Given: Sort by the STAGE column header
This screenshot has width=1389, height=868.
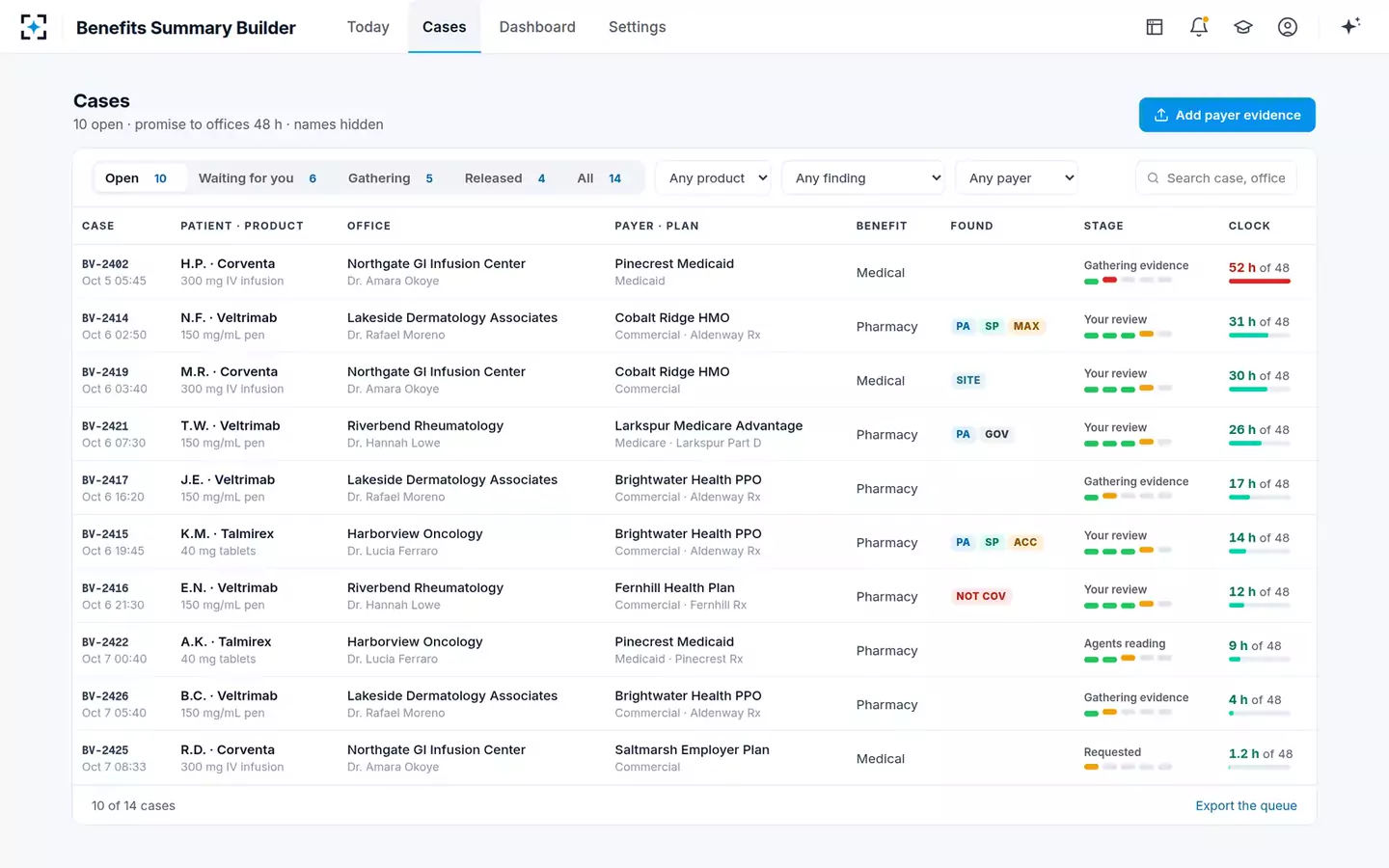Looking at the screenshot, I should click(1103, 226).
